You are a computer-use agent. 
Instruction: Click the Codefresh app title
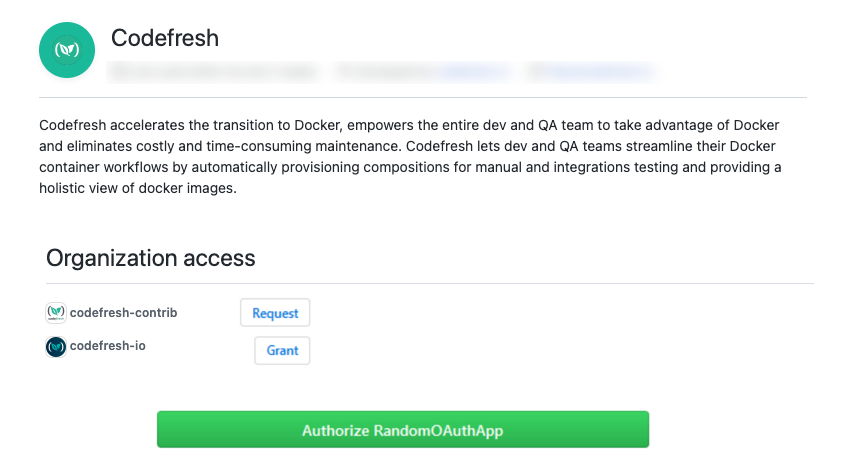click(x=165, y=39)
